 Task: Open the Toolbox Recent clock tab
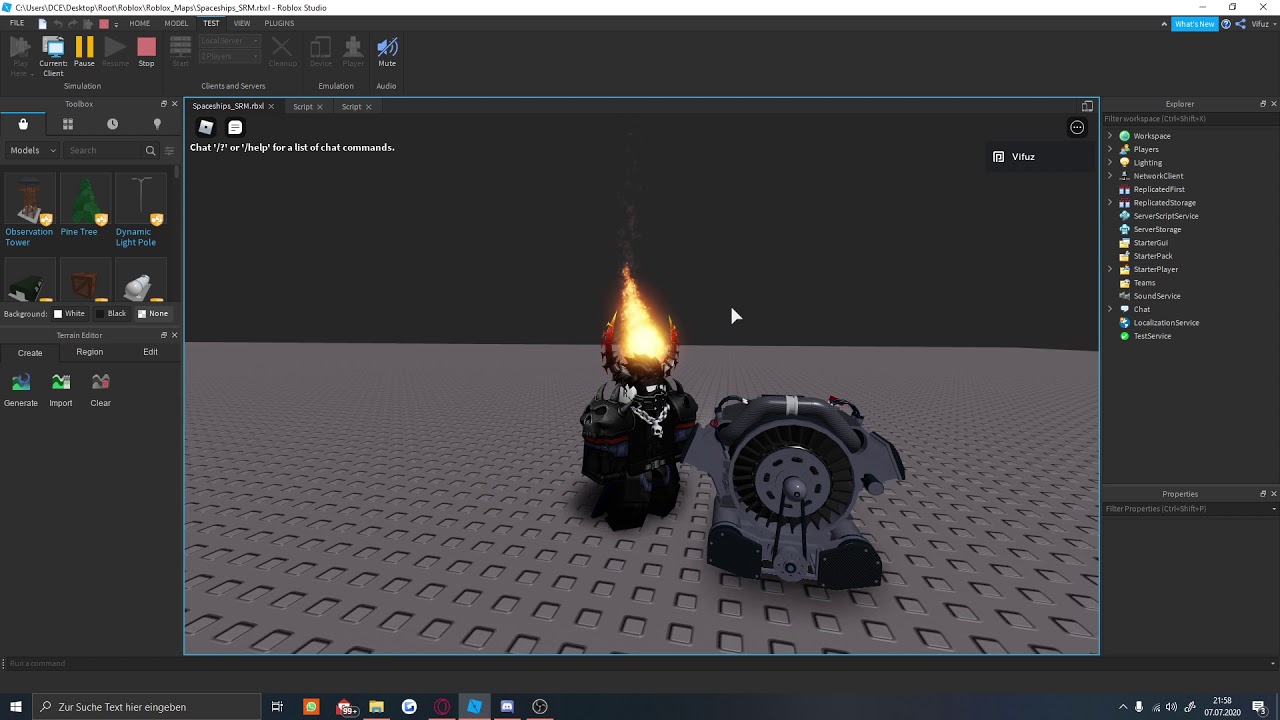112,124
